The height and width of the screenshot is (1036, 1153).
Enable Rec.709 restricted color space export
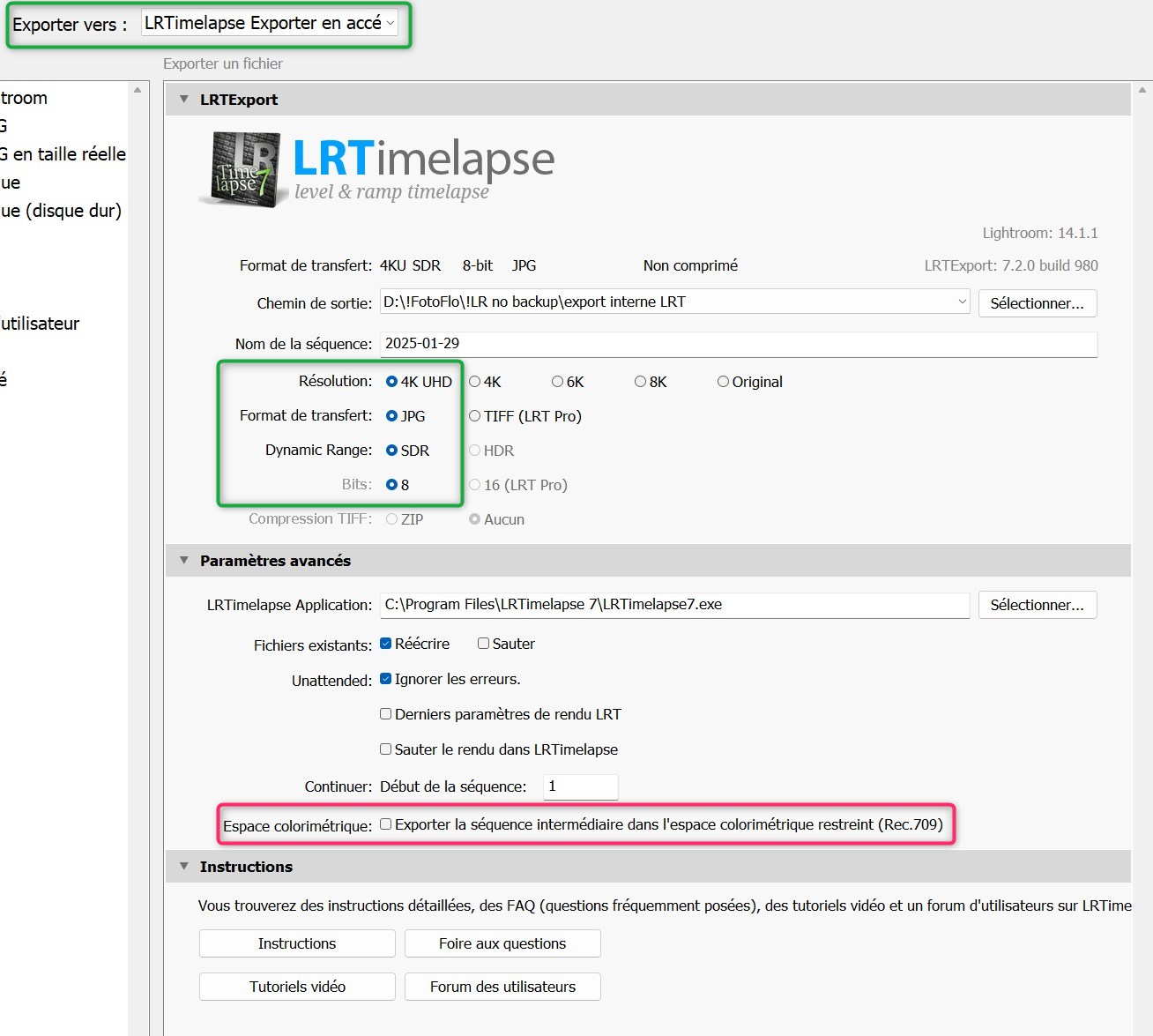tap(385, 824)
